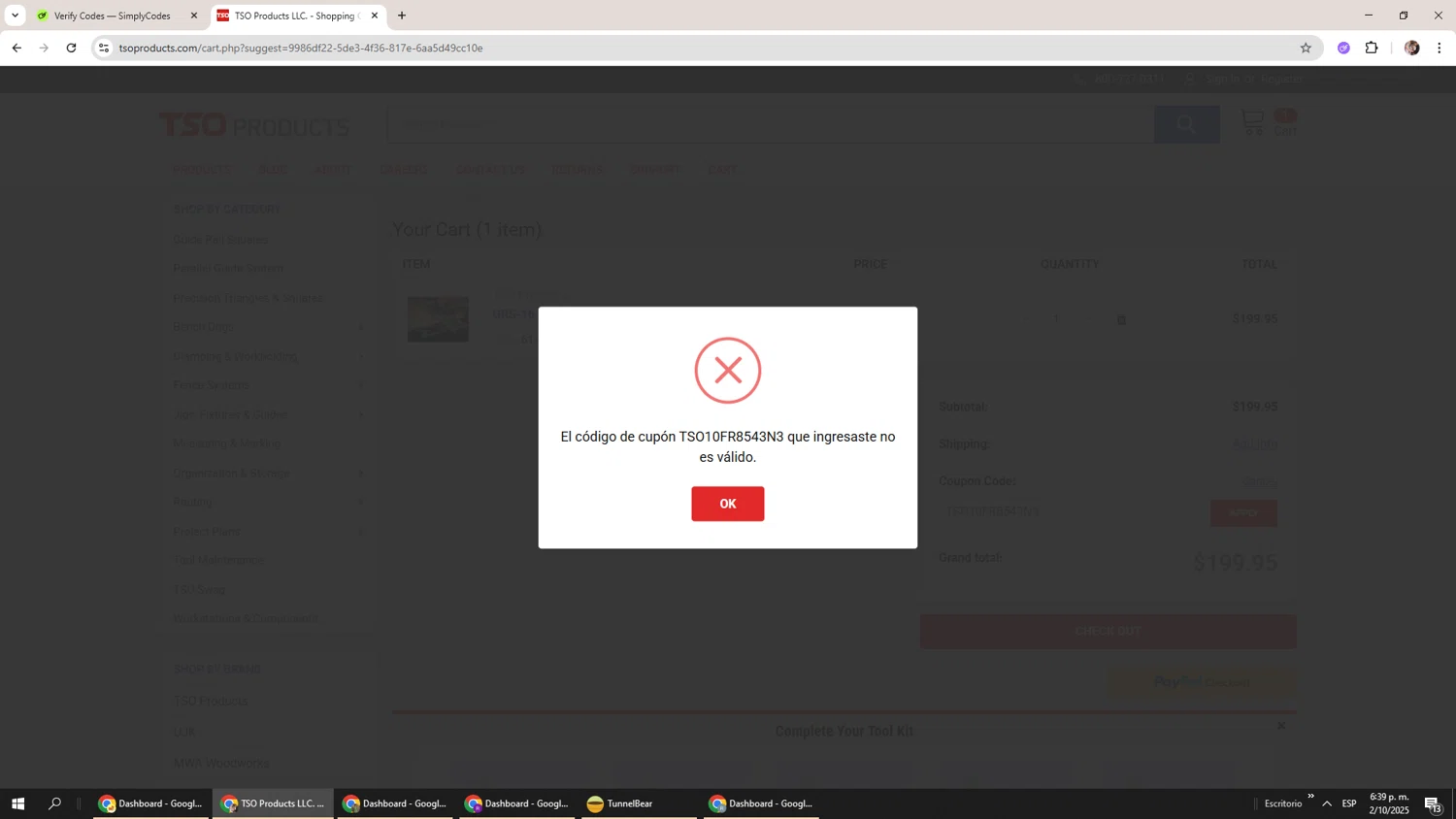This screenshot has width=1456, height=819.
Task: Open Workstations & Components category
Action: point(247,618)
